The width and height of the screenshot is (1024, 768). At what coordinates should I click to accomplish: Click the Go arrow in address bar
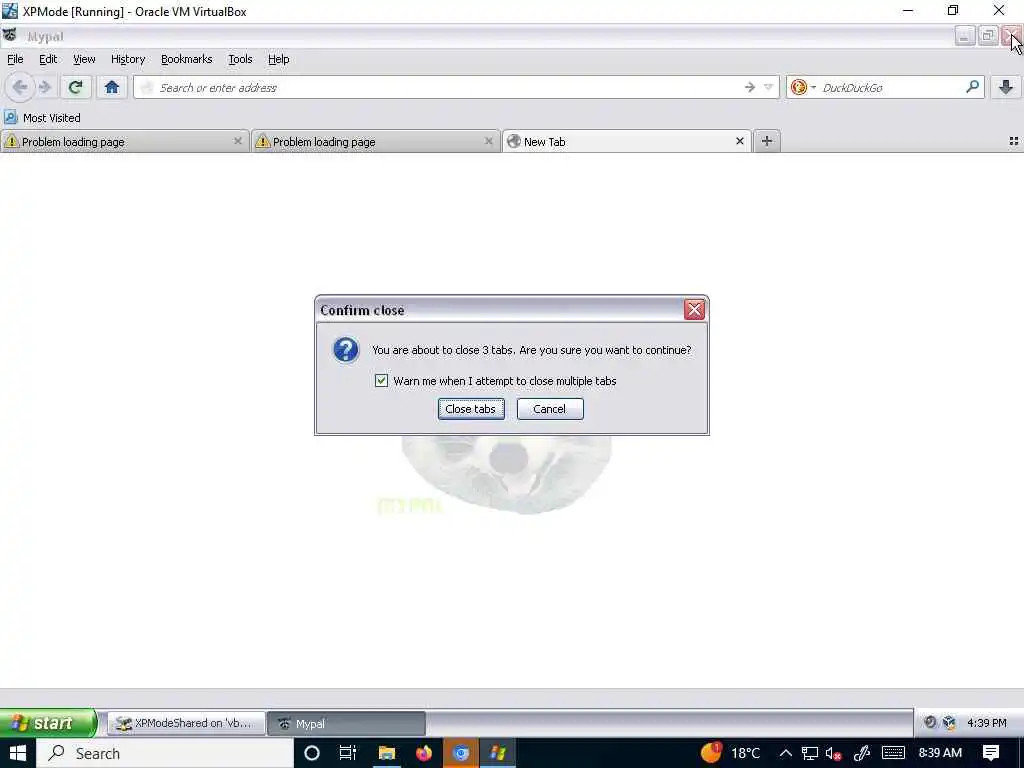pos(750,87)
